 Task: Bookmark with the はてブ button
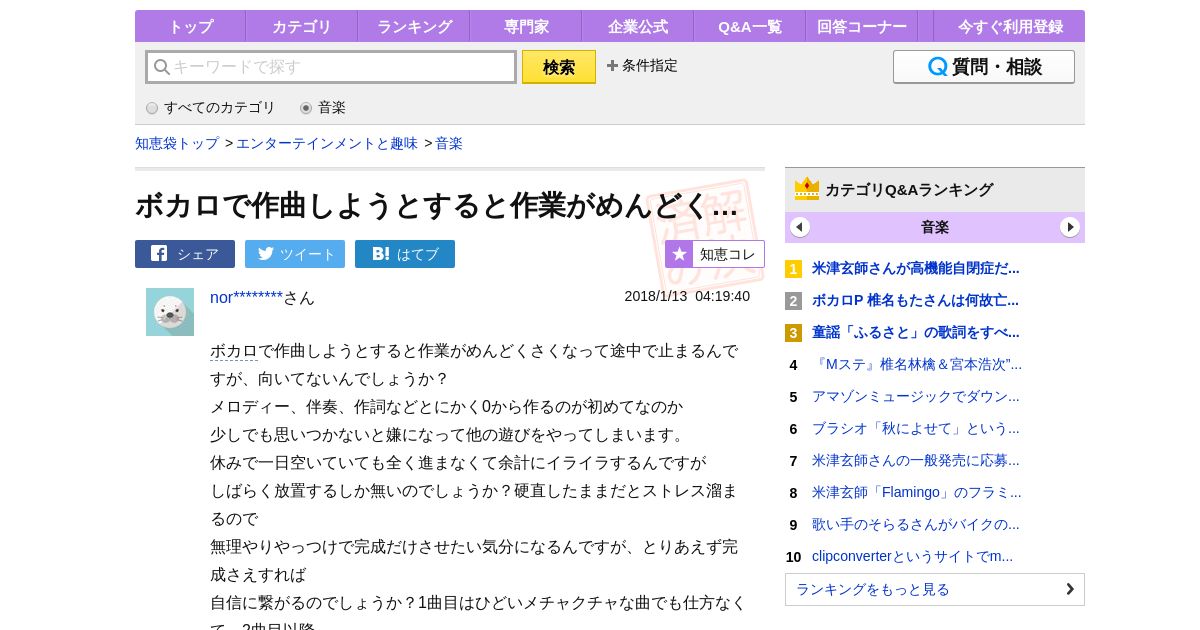click(405, 254)
